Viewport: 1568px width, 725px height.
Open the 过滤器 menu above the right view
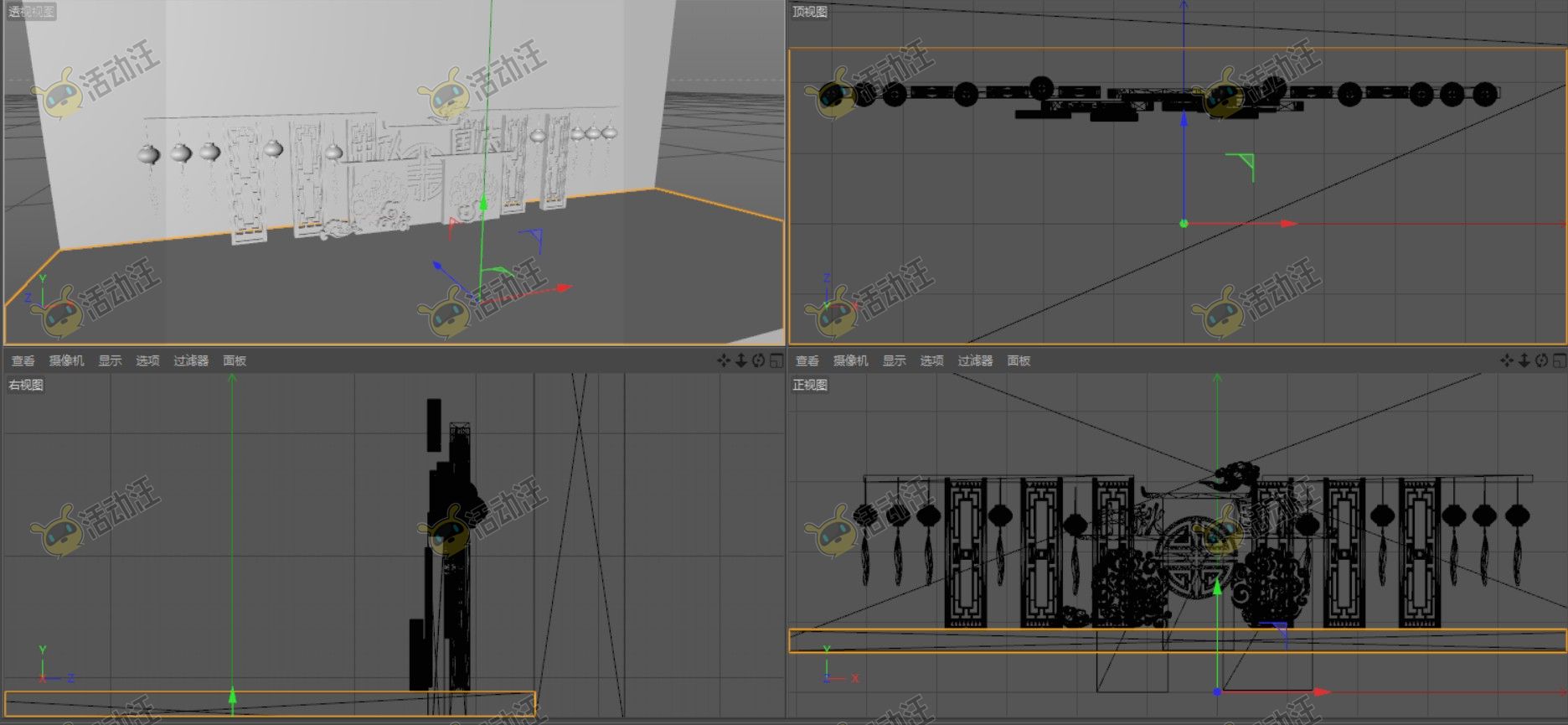[x=191, y=360]
